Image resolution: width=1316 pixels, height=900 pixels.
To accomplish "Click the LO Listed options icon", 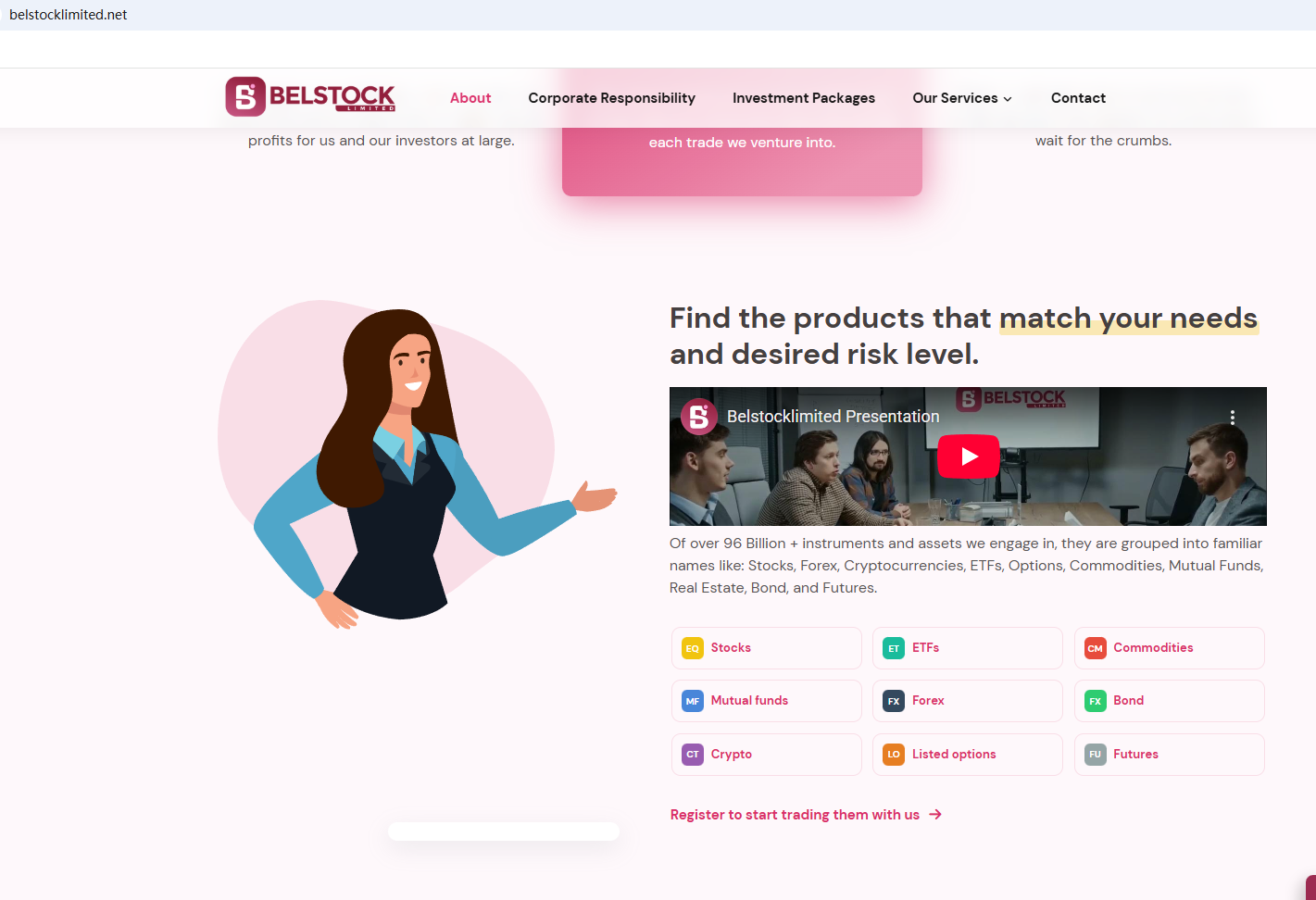I will [x=894, y=755].
